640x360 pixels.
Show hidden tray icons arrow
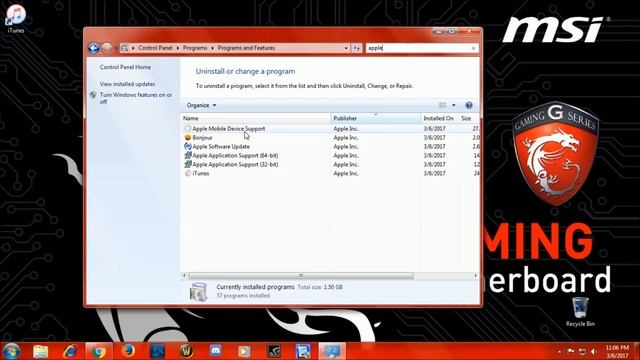[x=559, y=351]
